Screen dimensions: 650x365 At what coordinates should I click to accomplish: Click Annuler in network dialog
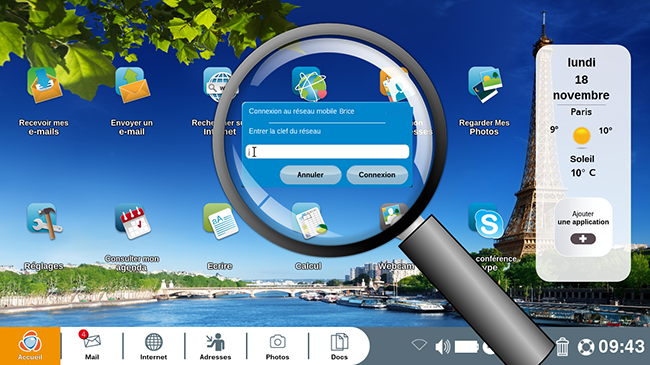310,175
